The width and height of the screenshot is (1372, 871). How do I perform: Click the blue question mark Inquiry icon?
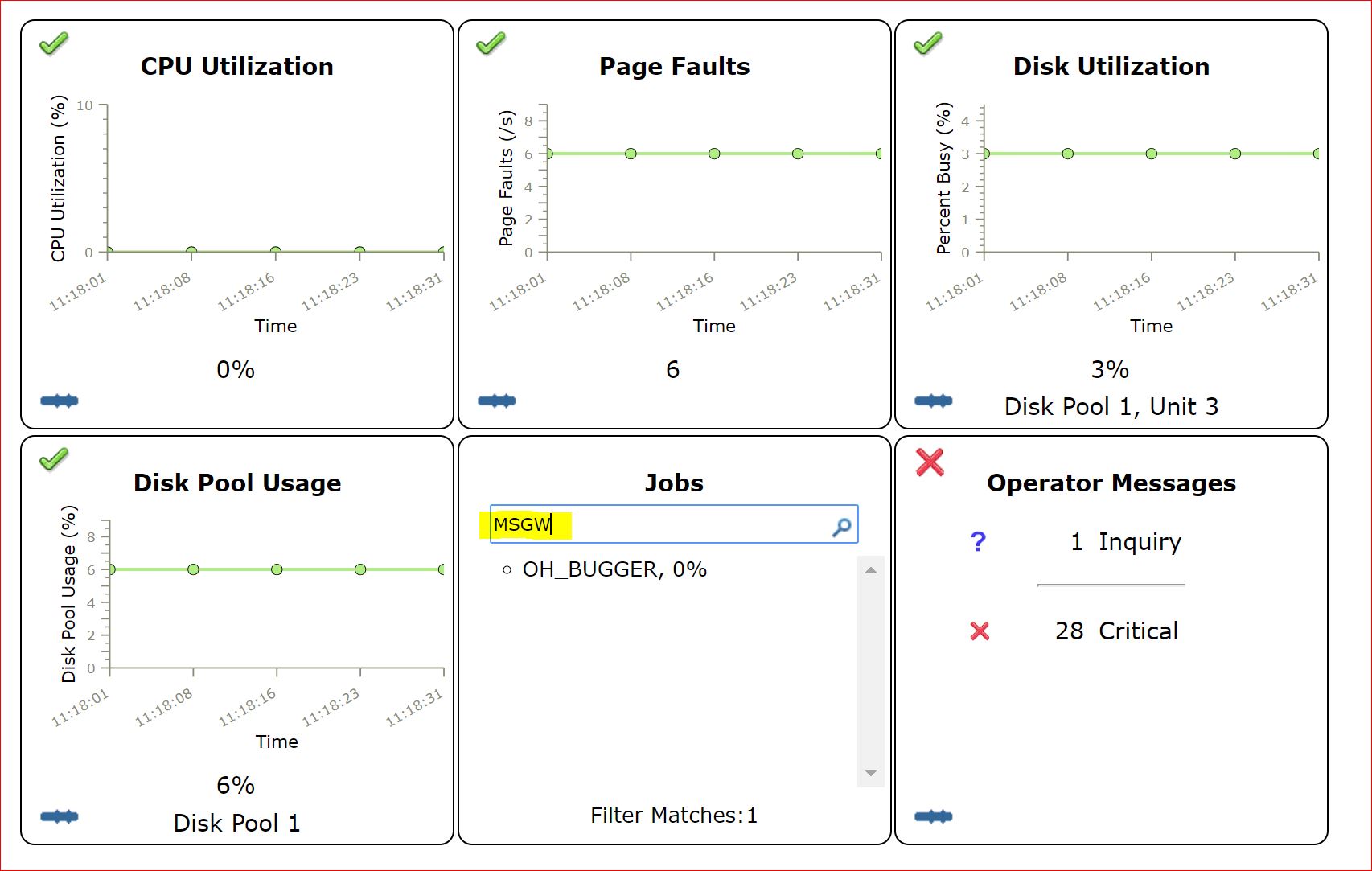click(978, 542)
